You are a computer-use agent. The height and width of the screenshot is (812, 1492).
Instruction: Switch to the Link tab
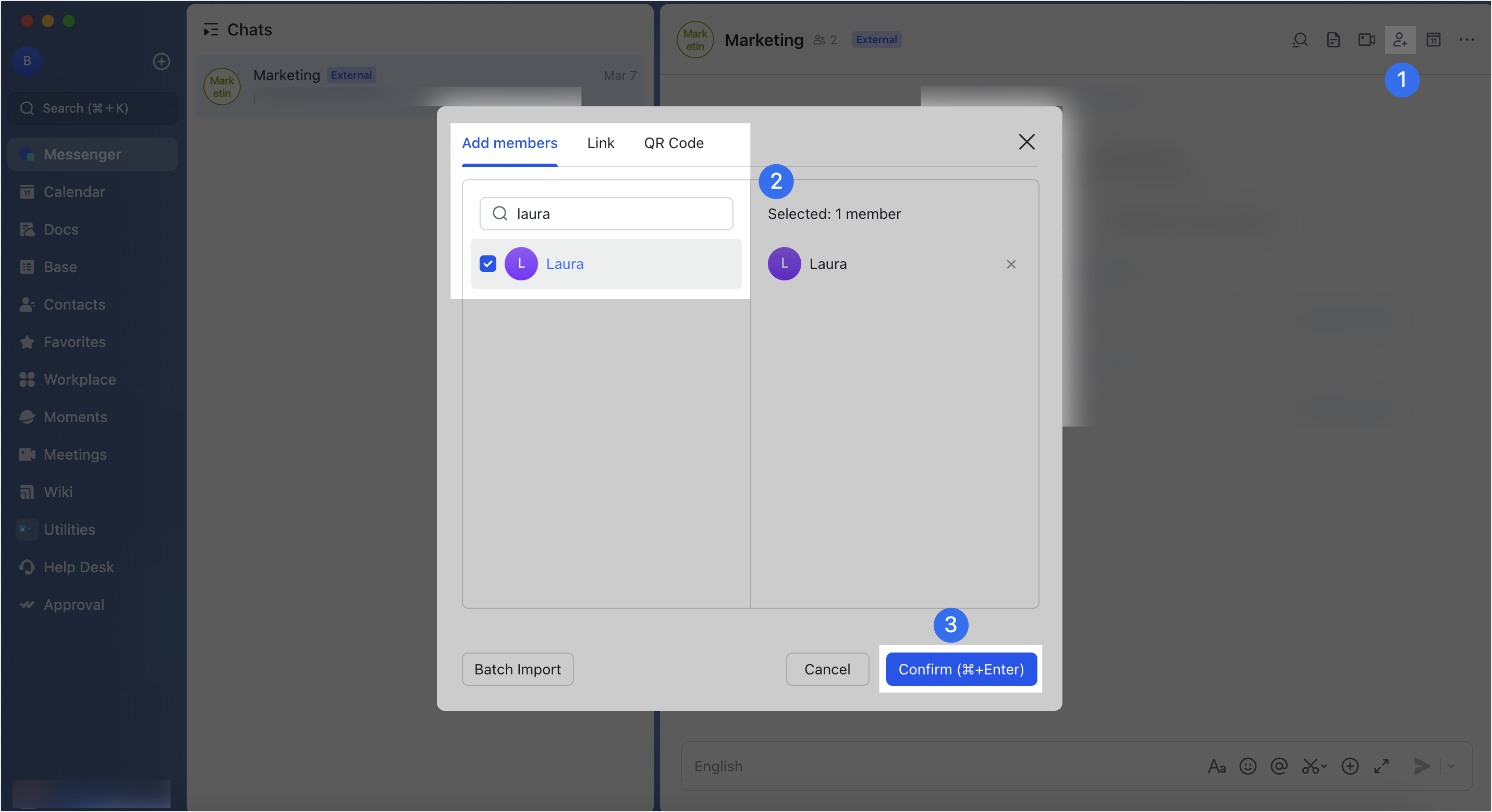click(x=601, y=143)
